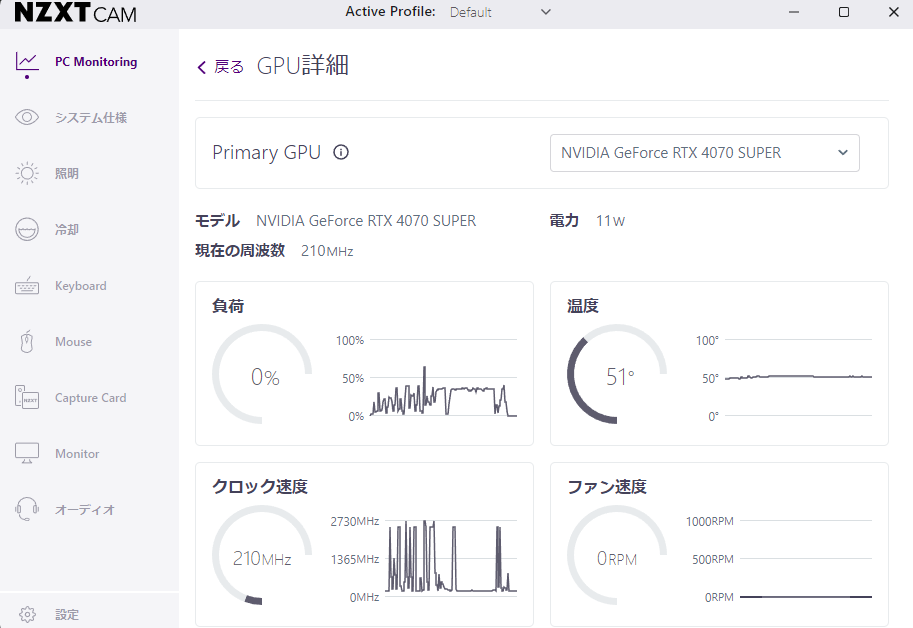Select the GPU詳細 page title
Screen dimensions: 913x628
(x=300, y=66)
